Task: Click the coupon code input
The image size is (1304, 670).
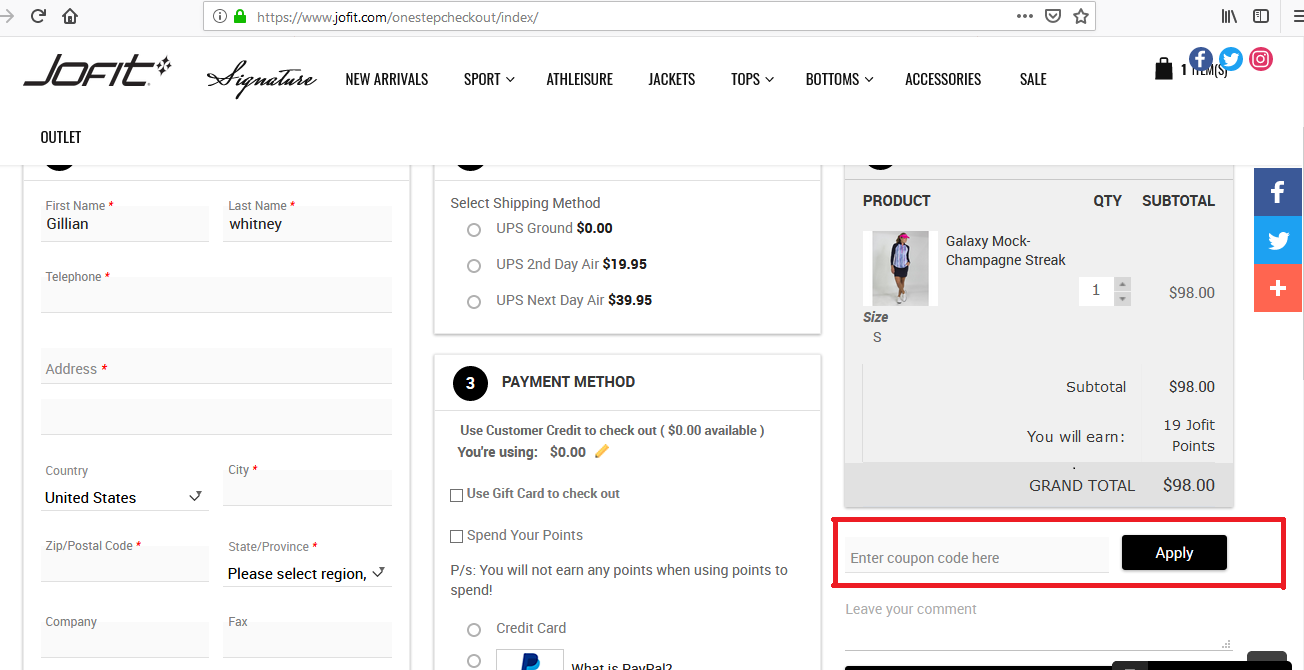Action: (x=977, y=556)
